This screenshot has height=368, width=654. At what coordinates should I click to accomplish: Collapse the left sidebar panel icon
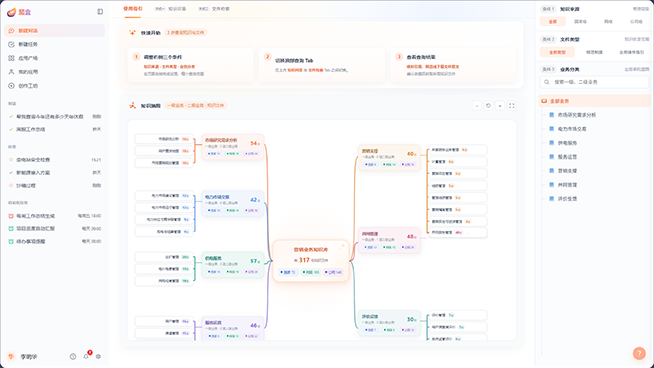coord(100,12)
